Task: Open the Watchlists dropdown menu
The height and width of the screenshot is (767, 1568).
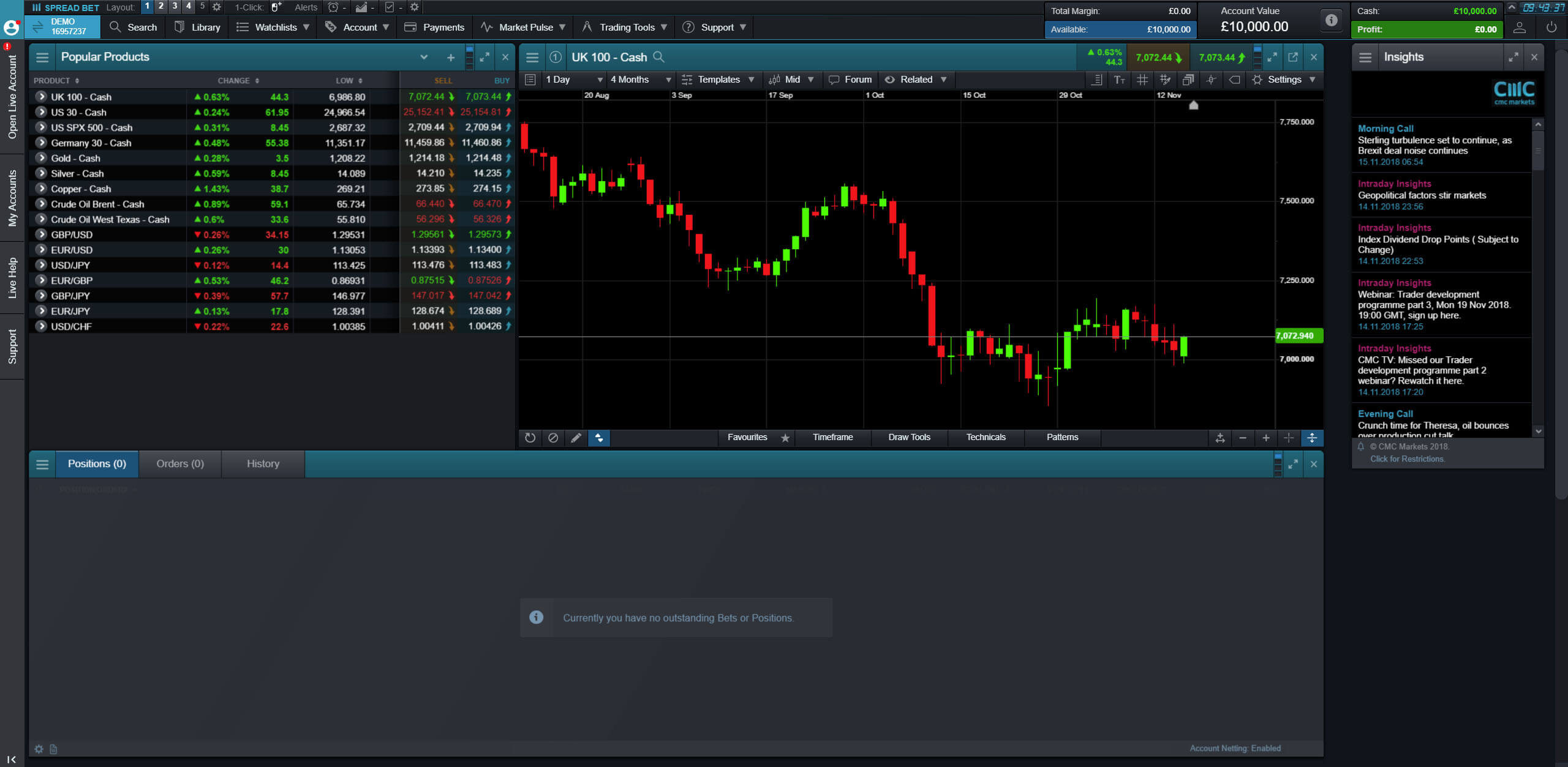Action: pyautogui.click(x=273, y=28)
